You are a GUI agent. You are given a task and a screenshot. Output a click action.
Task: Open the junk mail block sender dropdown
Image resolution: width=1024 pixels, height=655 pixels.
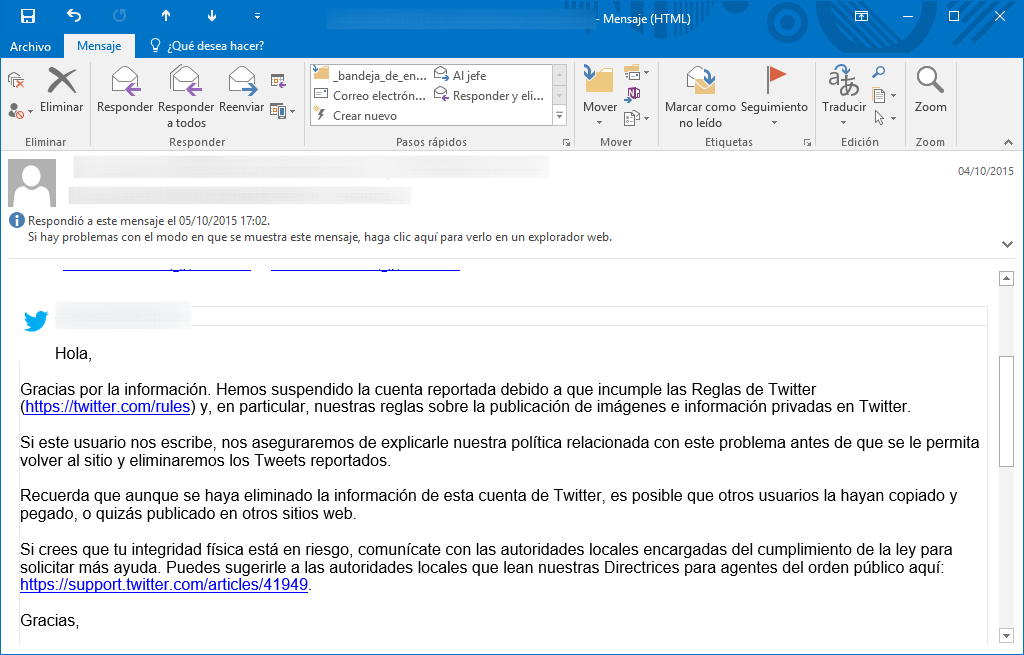pos(21,112)
